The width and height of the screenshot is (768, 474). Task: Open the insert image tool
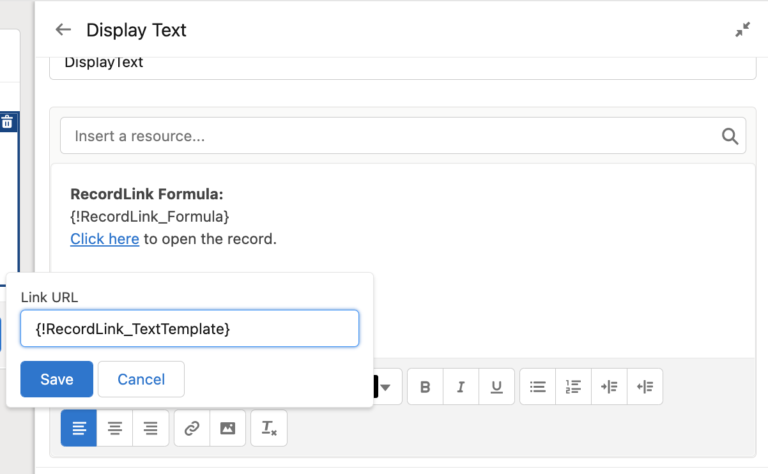[x=227, y=428]
